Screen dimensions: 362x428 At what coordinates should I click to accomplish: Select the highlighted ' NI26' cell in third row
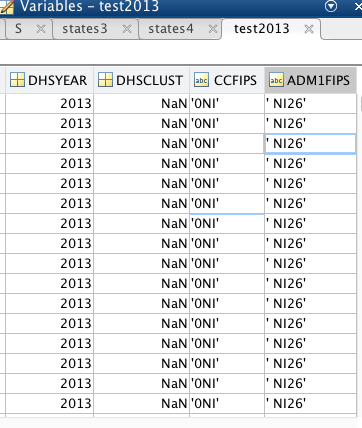310,144
